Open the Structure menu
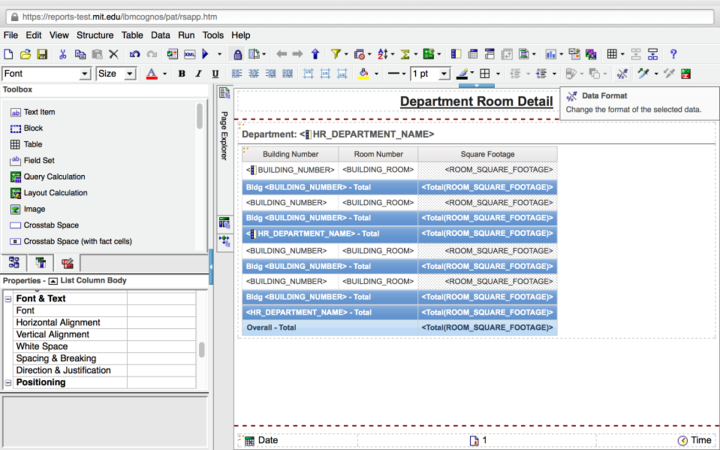This screenshot has height=450, width=720. 95,35
